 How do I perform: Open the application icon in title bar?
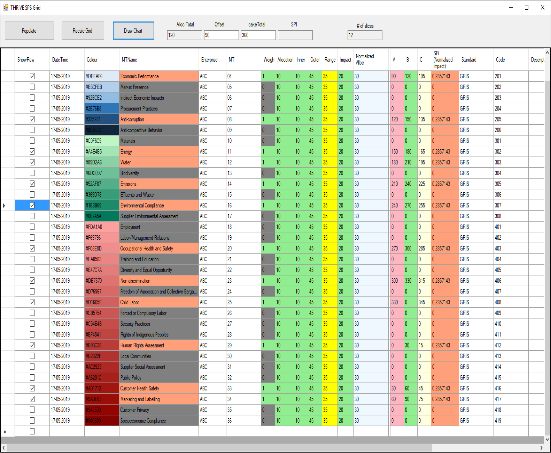(6, 7)
